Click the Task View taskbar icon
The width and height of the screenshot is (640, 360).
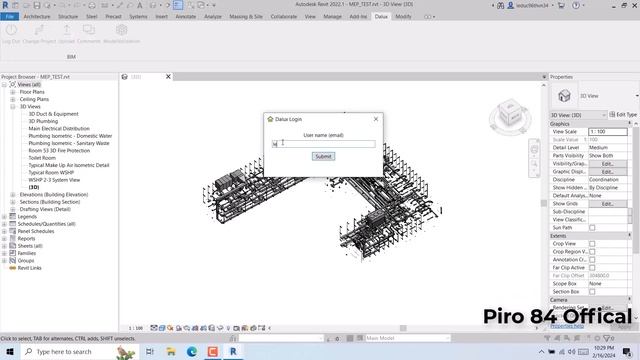pos(150,351)
